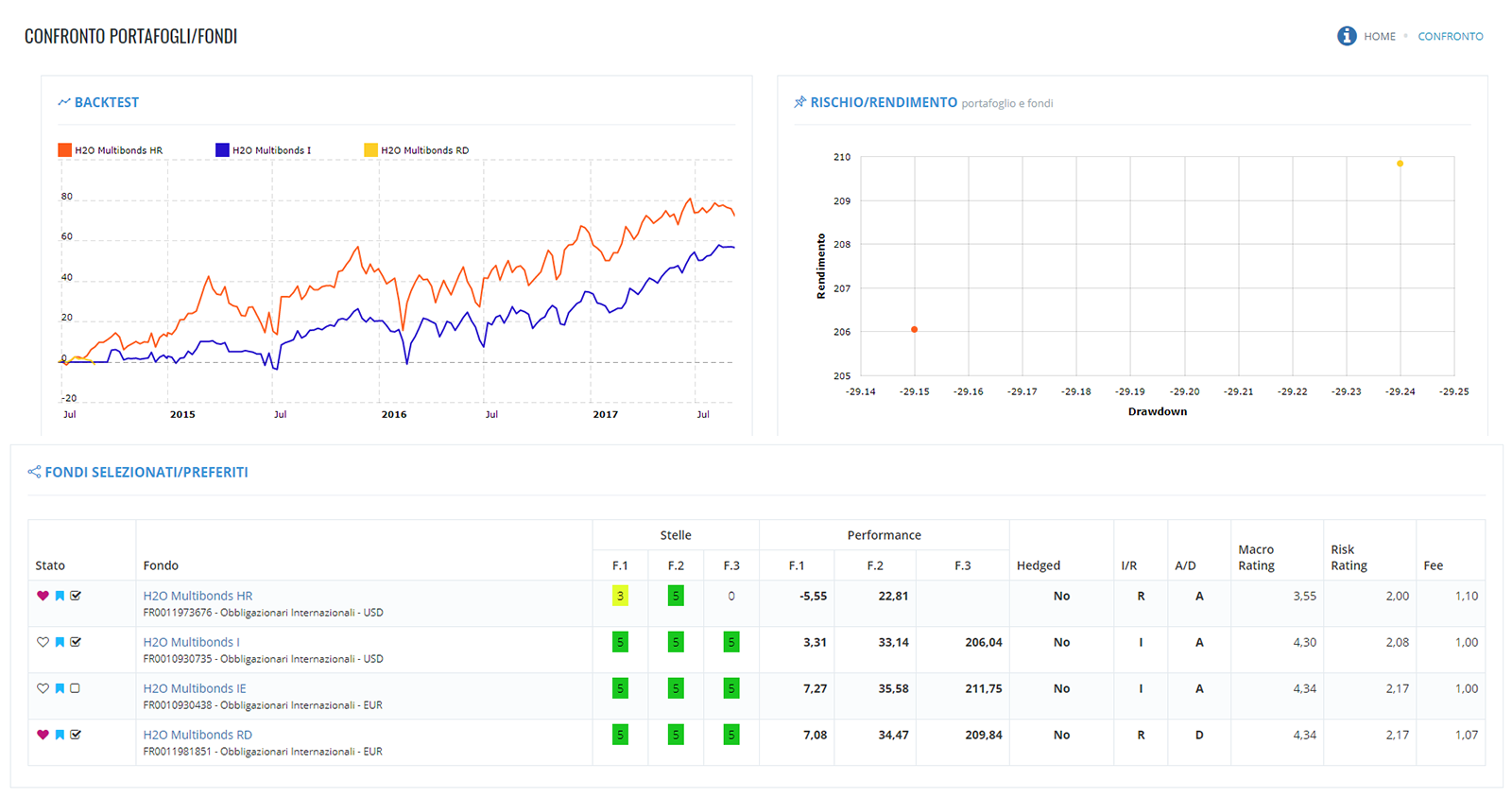Click the Fee column header

point(1433,565)
